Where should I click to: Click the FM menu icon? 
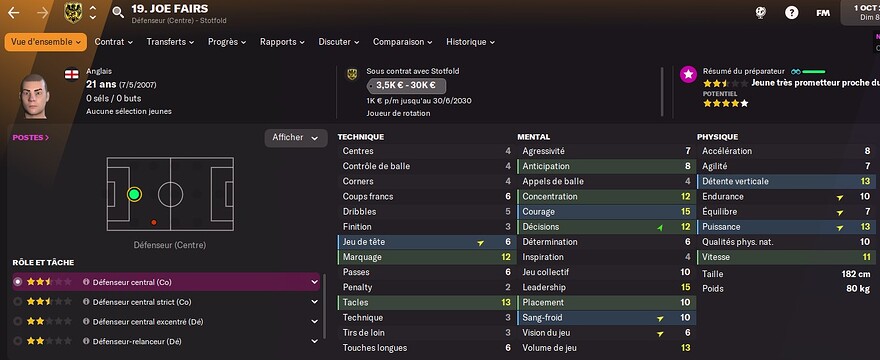pyautogui.click(x=823, y=13)
